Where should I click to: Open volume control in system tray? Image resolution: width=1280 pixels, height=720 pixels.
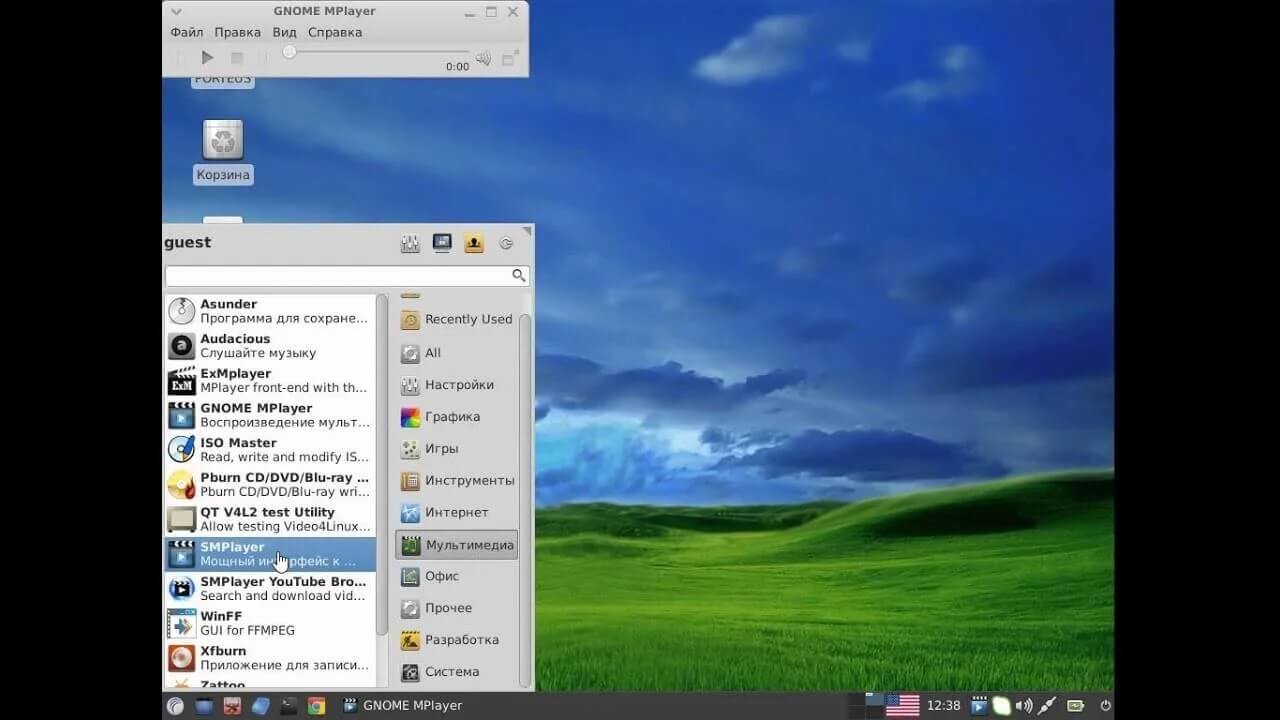tap(1025, 706)
